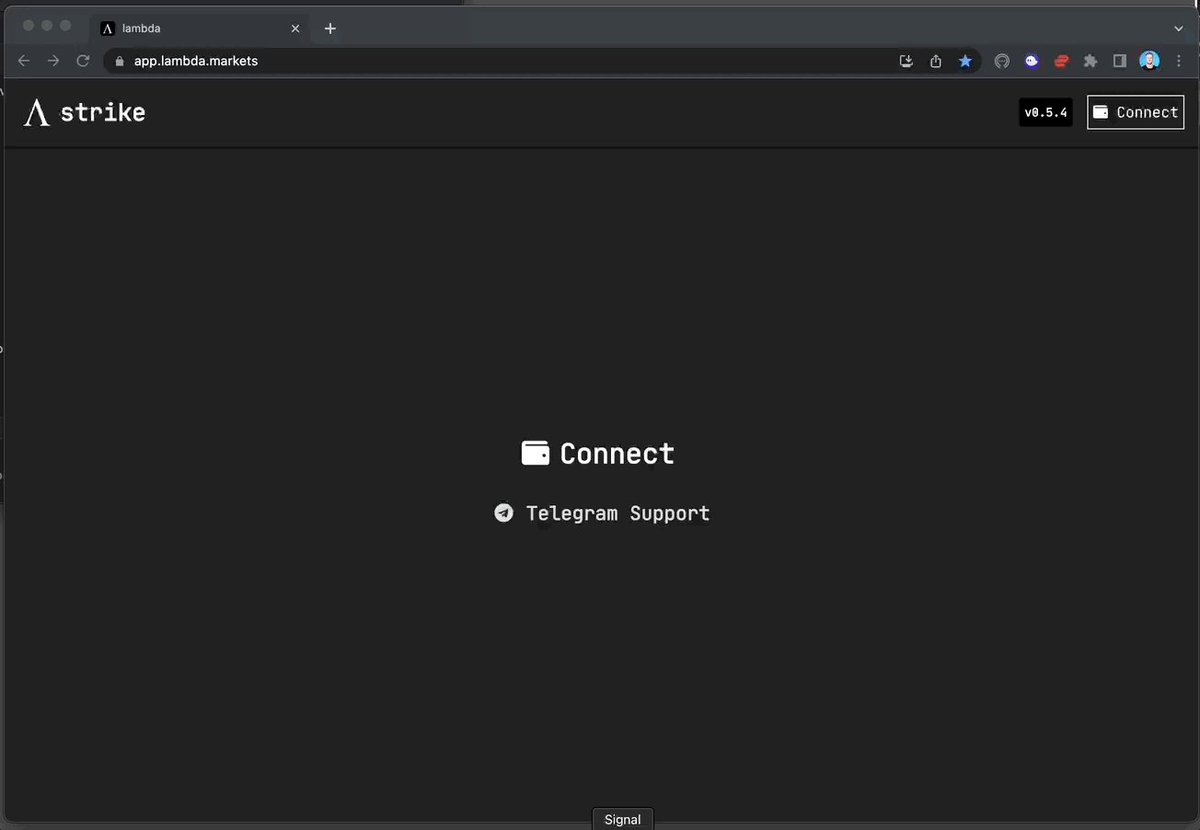Open the gray circular headphone-like extension icon

pos(1002,61)
